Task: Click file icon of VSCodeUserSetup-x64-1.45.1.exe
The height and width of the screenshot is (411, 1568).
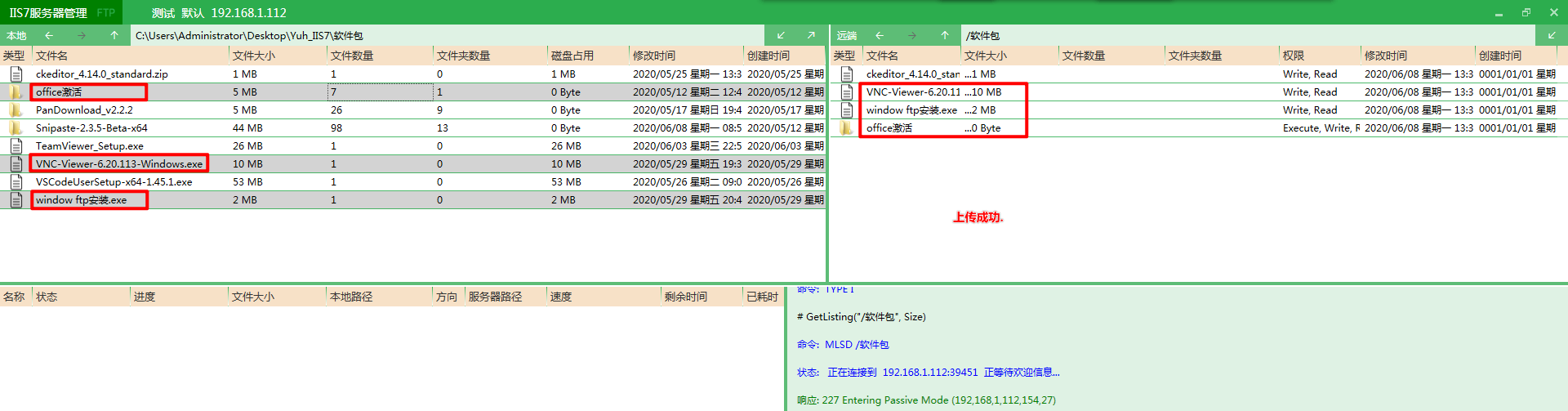Action: (16, 181)
